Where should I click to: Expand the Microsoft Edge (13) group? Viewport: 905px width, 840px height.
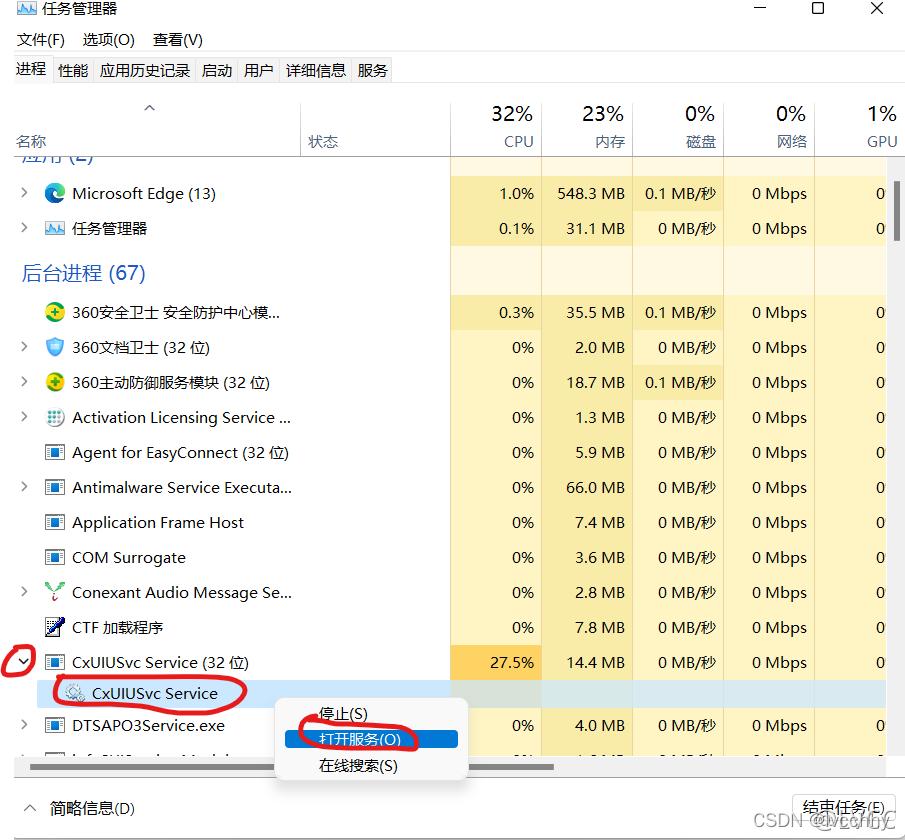[24, 193]
